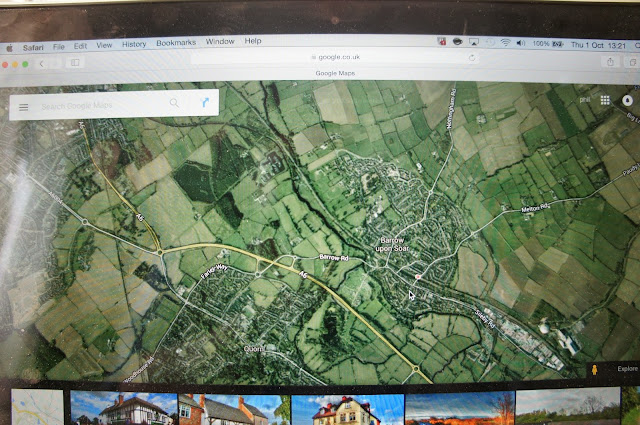Open the Google apps grid
The image size is (640, 425).
[605, 100]
